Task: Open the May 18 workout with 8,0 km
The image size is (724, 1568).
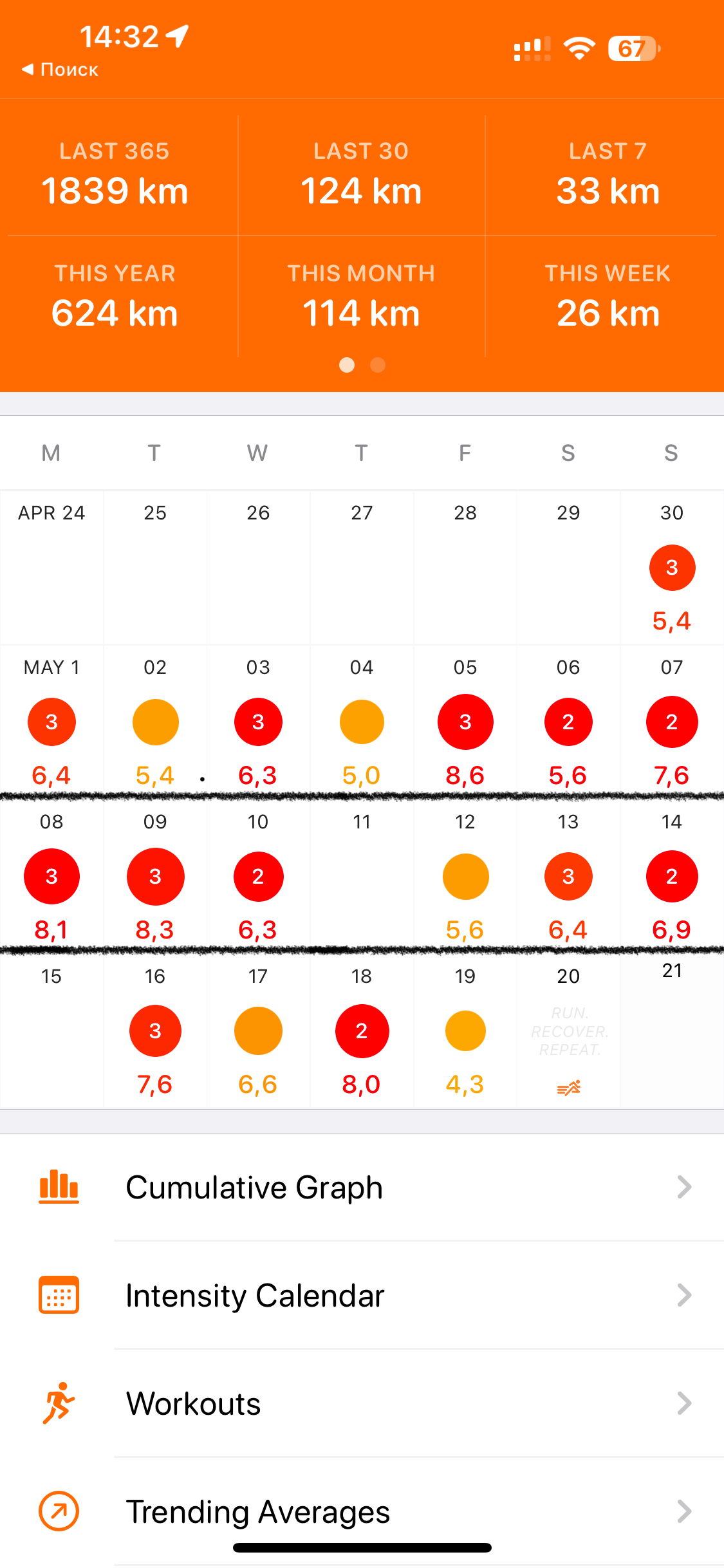Action: coord(362,1031)
